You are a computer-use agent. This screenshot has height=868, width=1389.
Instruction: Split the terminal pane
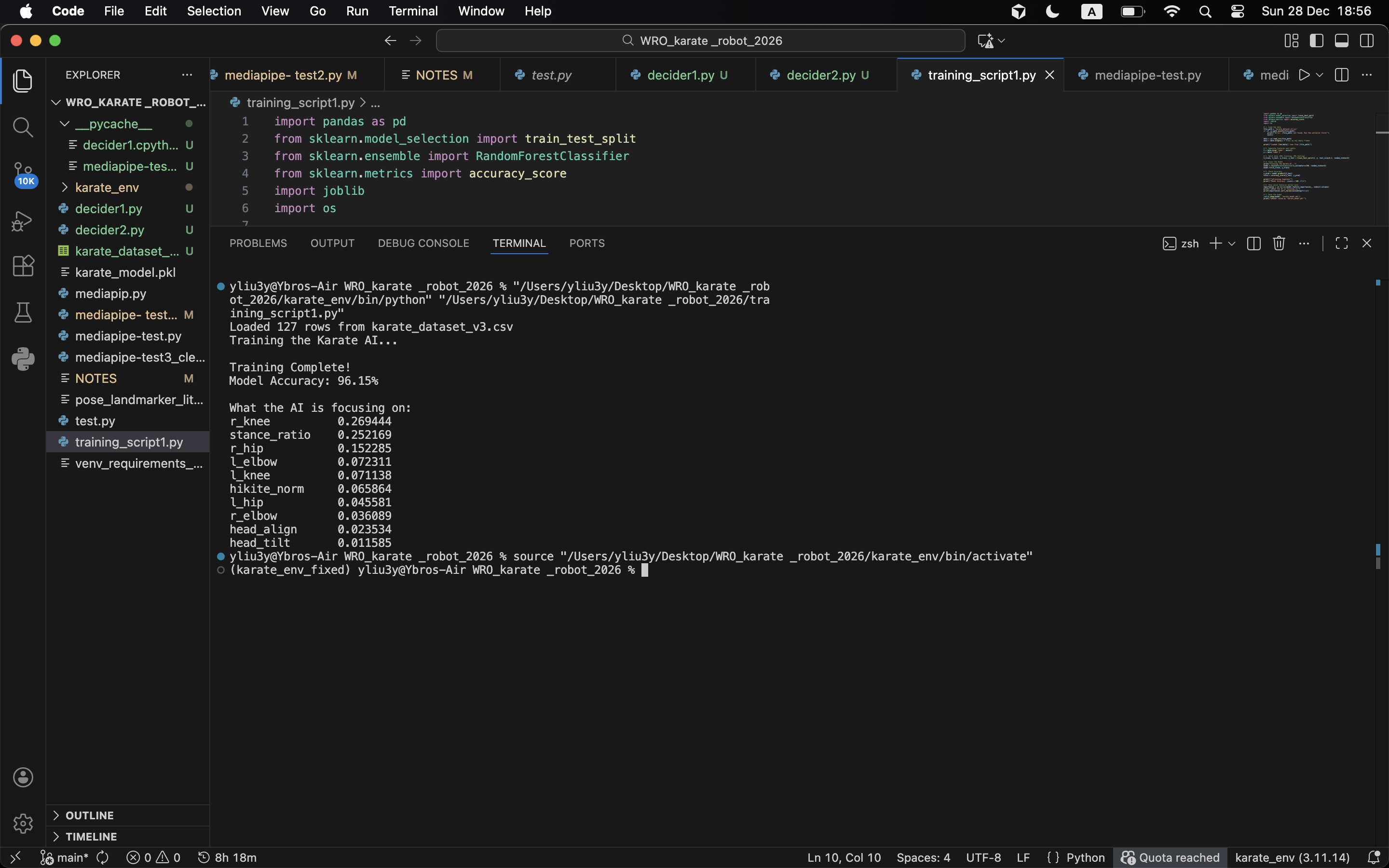1253,244
